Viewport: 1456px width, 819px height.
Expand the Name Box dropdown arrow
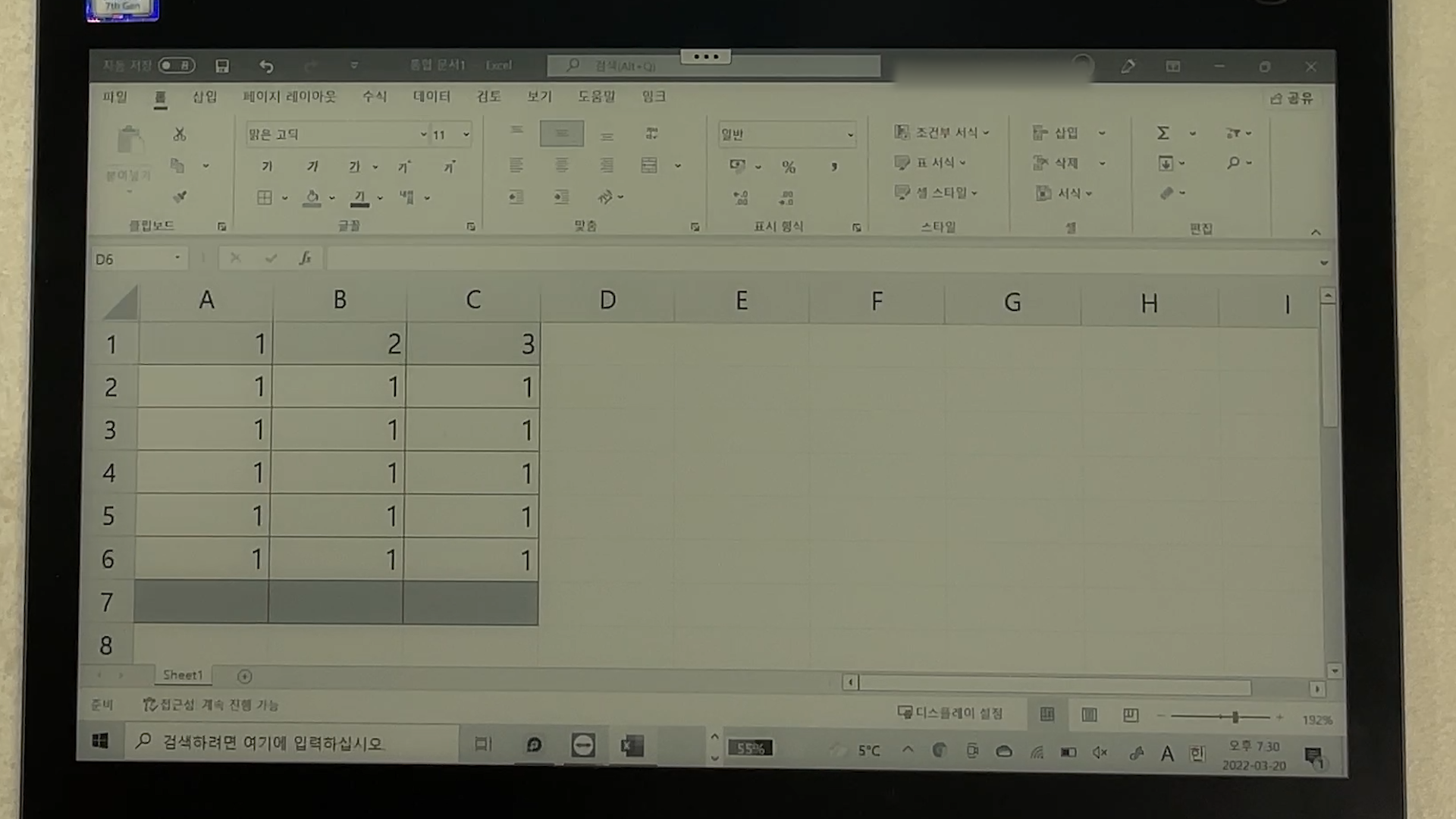tap(177, 259)
